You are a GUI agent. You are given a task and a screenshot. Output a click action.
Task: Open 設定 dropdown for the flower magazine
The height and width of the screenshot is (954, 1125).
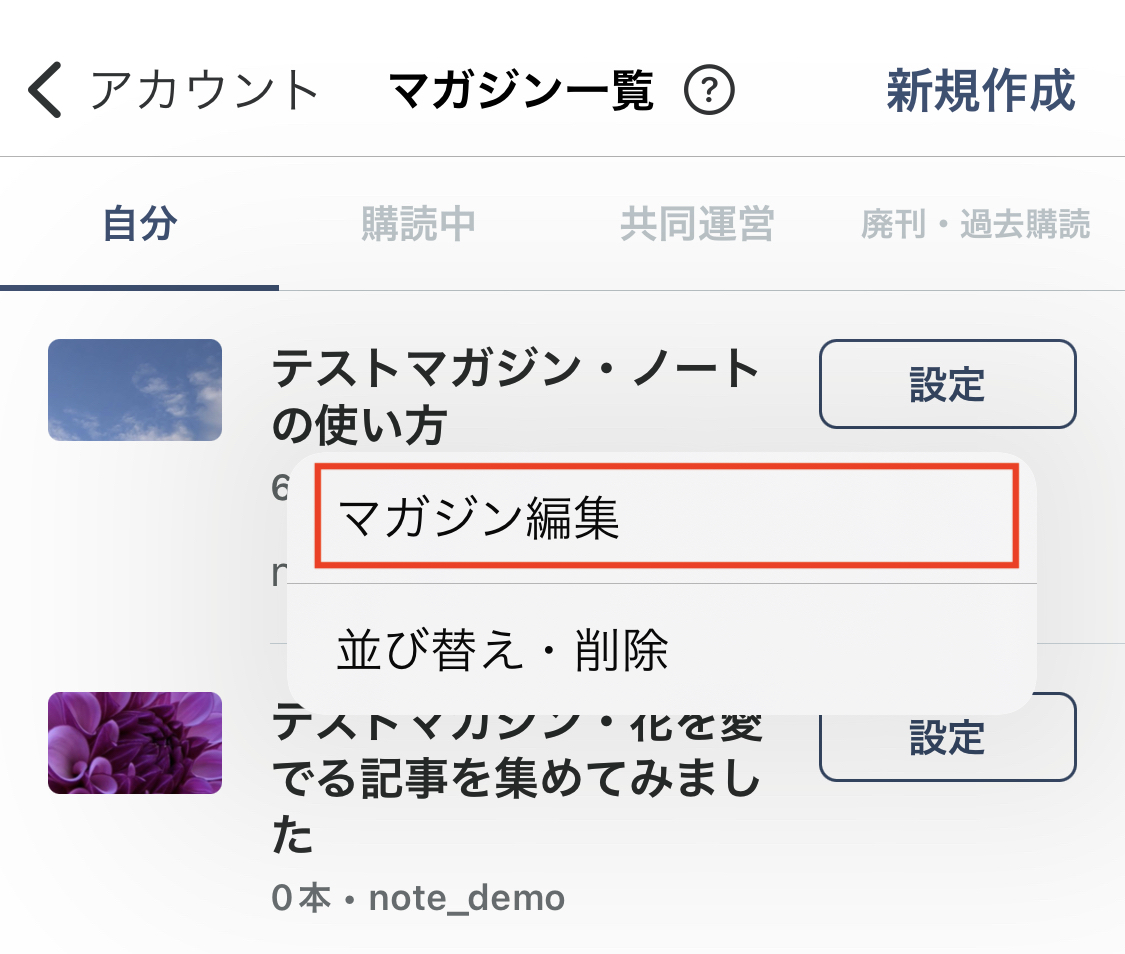pos(948,737)
